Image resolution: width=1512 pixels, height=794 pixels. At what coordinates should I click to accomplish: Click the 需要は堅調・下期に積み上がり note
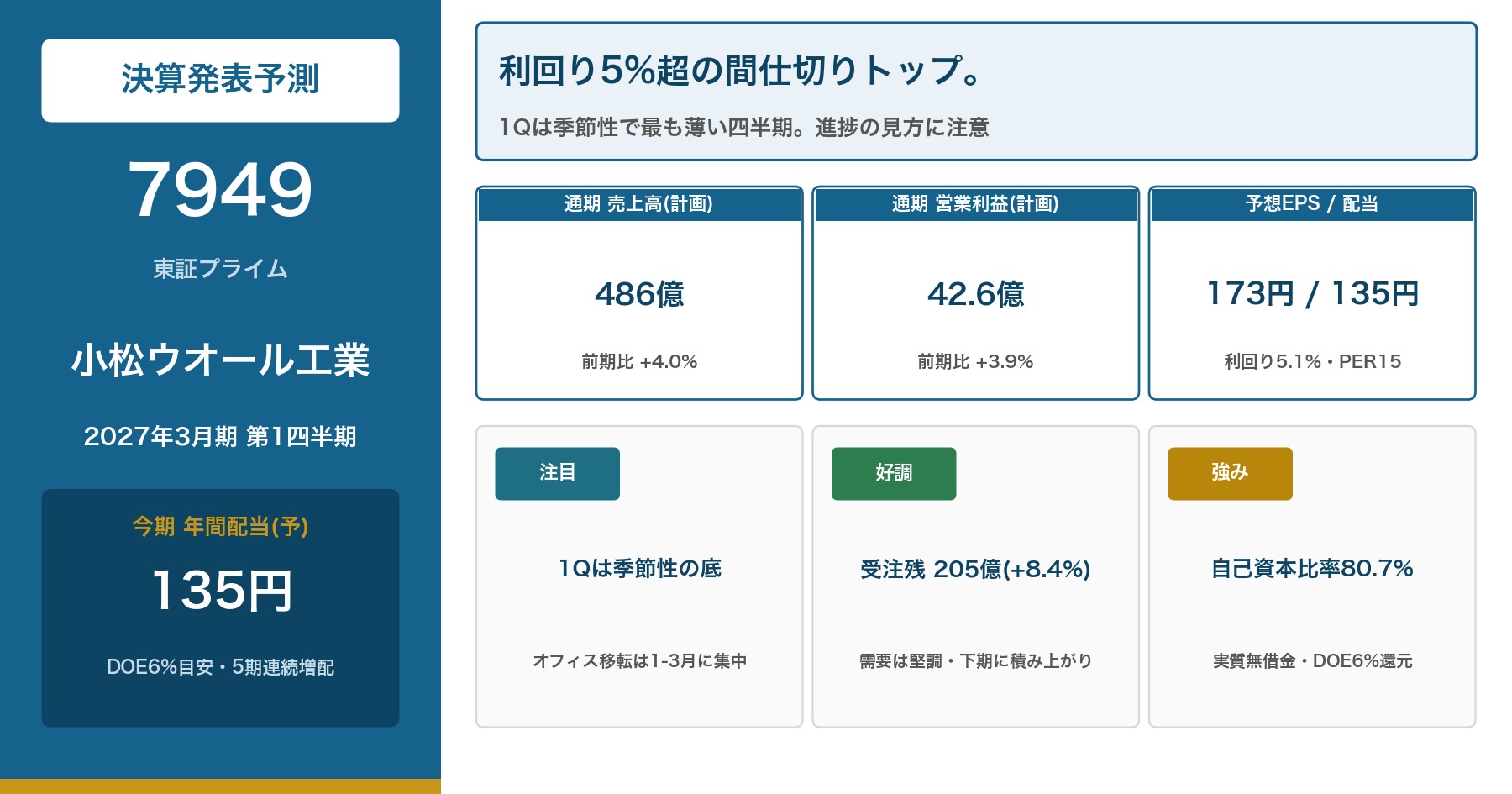[x=975, y=661]
